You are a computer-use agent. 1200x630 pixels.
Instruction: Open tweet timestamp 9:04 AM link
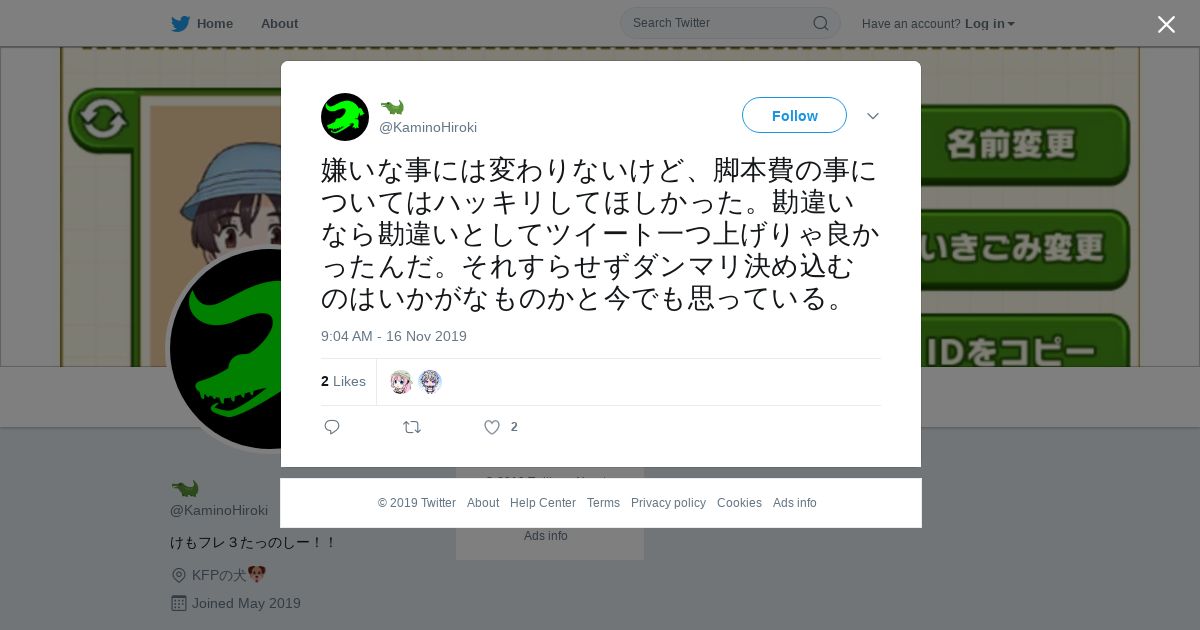[x=394, y=336]
